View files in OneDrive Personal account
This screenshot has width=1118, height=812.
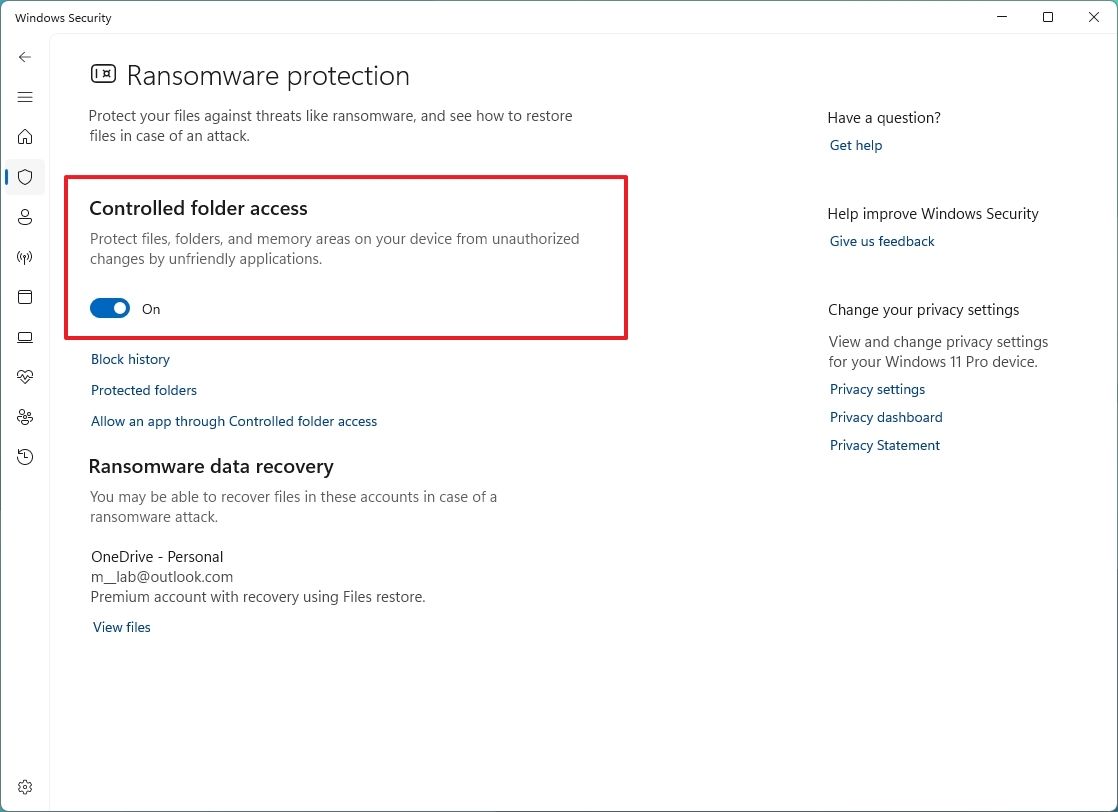[x=121, y=627]
